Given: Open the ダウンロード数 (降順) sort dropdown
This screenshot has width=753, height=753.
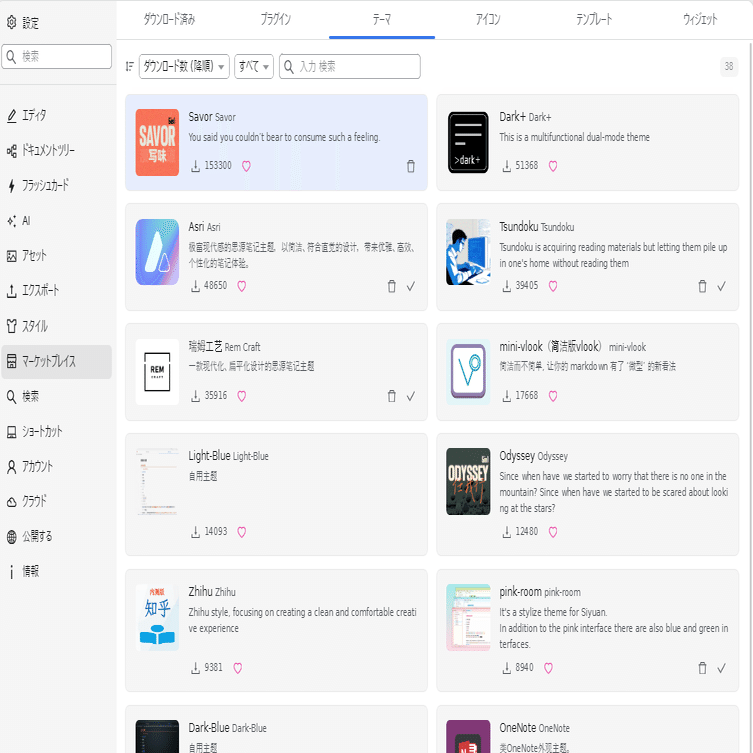Looking at the screenshot, I should click(x=184, y=66).
